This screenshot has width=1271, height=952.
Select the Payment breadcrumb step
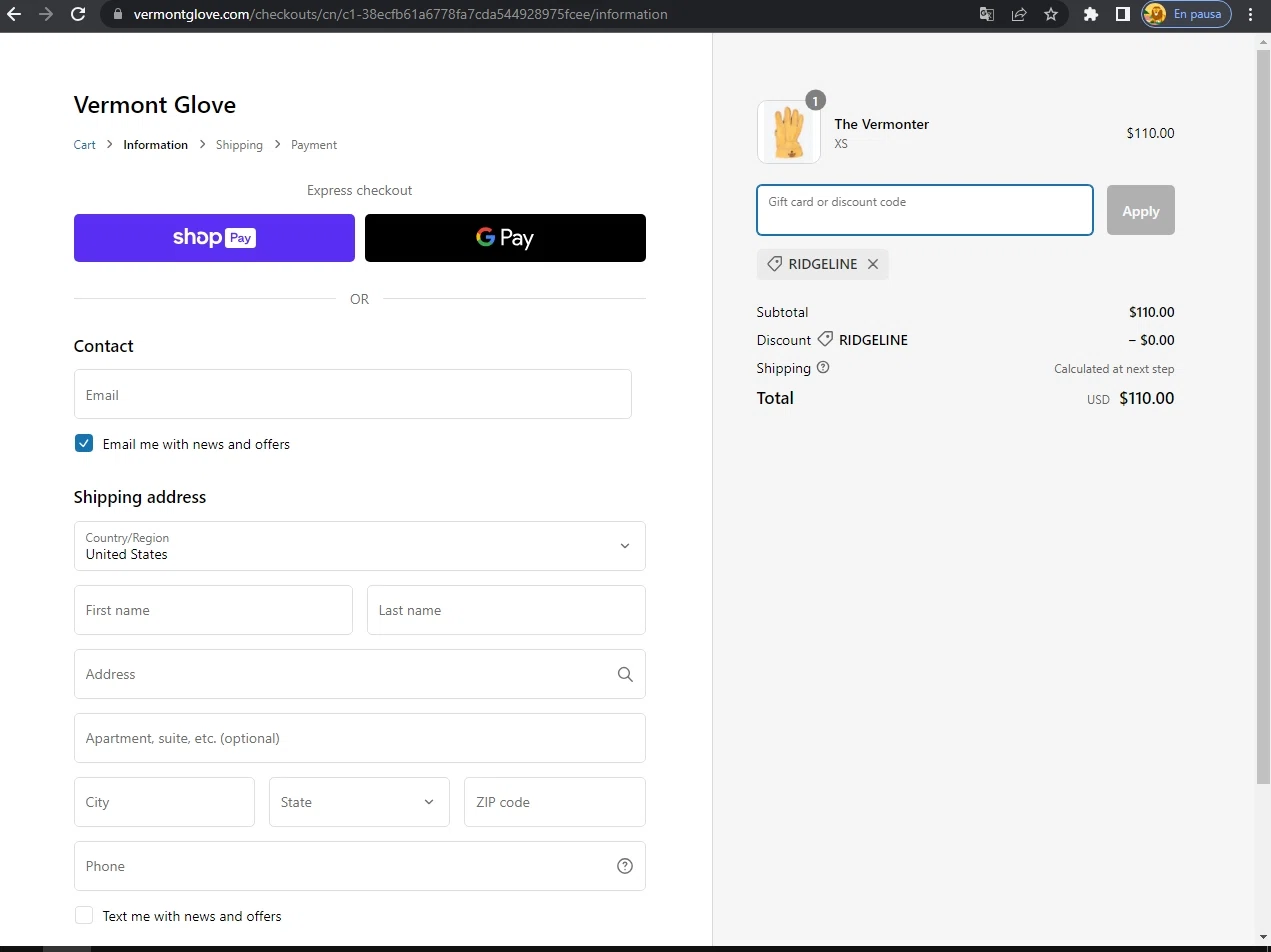[314, 145]
